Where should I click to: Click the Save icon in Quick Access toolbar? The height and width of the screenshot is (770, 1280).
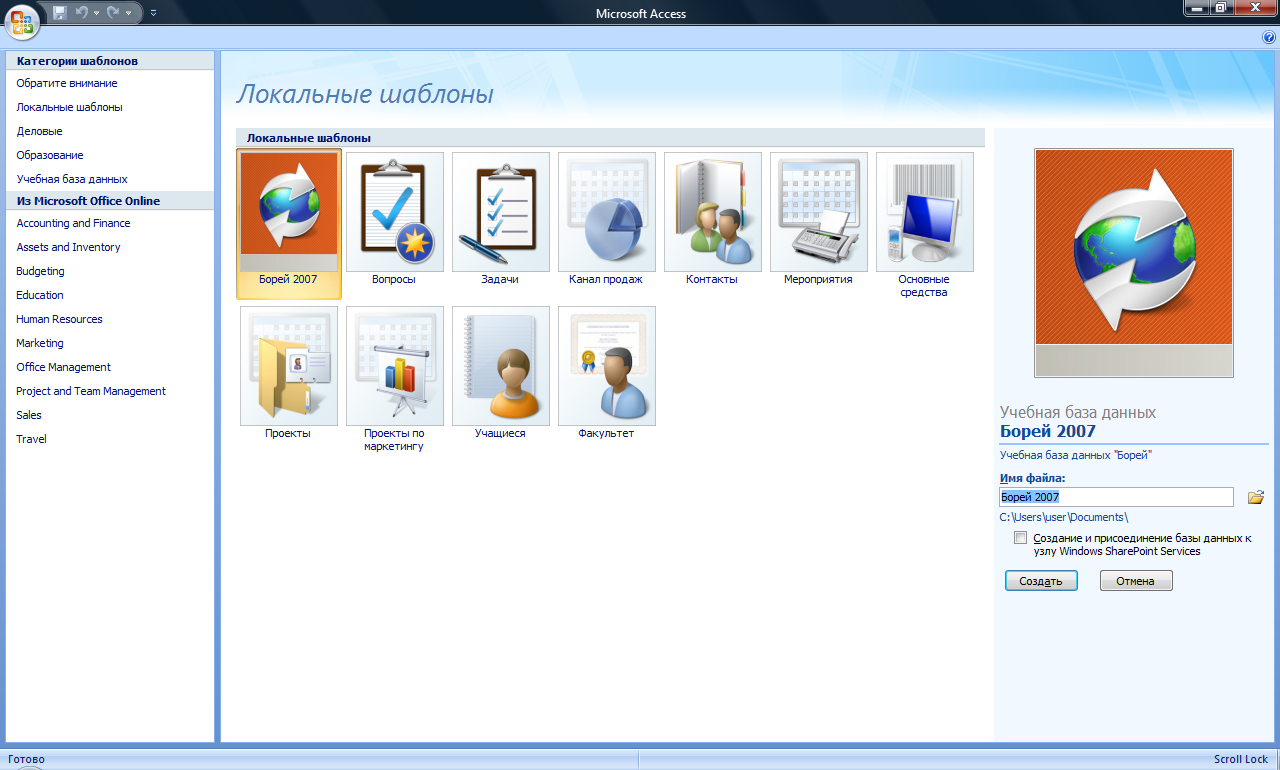(x=59, y=12)
